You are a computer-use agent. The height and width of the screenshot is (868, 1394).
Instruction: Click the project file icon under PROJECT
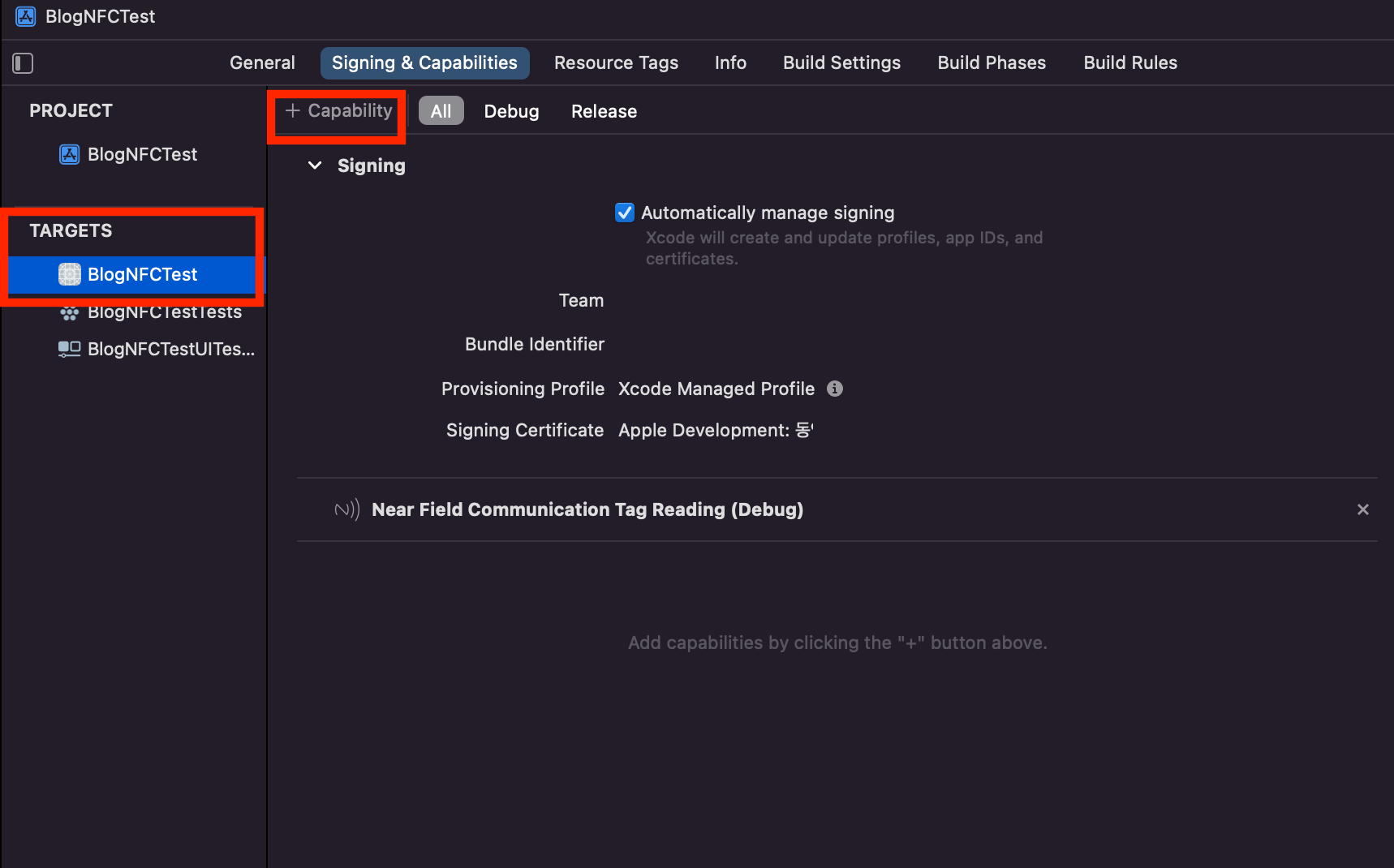[70, 154]
